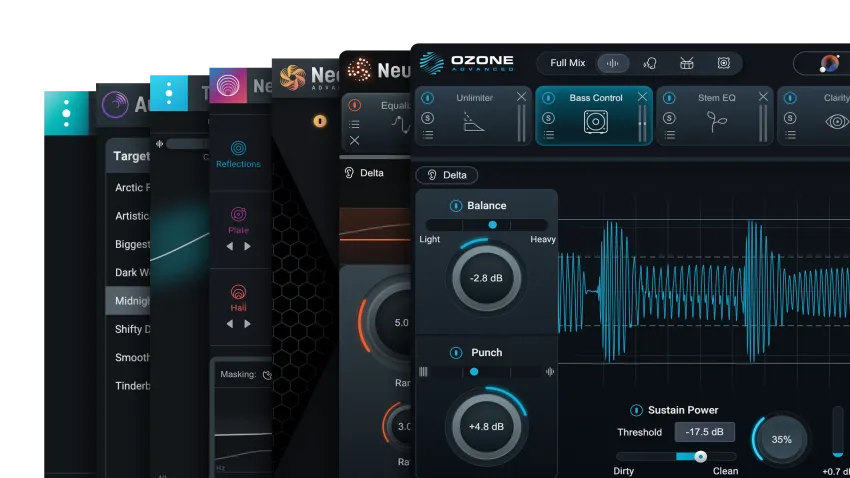Screen dimensions: 850x478
Task: Toggle Sustain Power on or off
Action: pos(636,410)
